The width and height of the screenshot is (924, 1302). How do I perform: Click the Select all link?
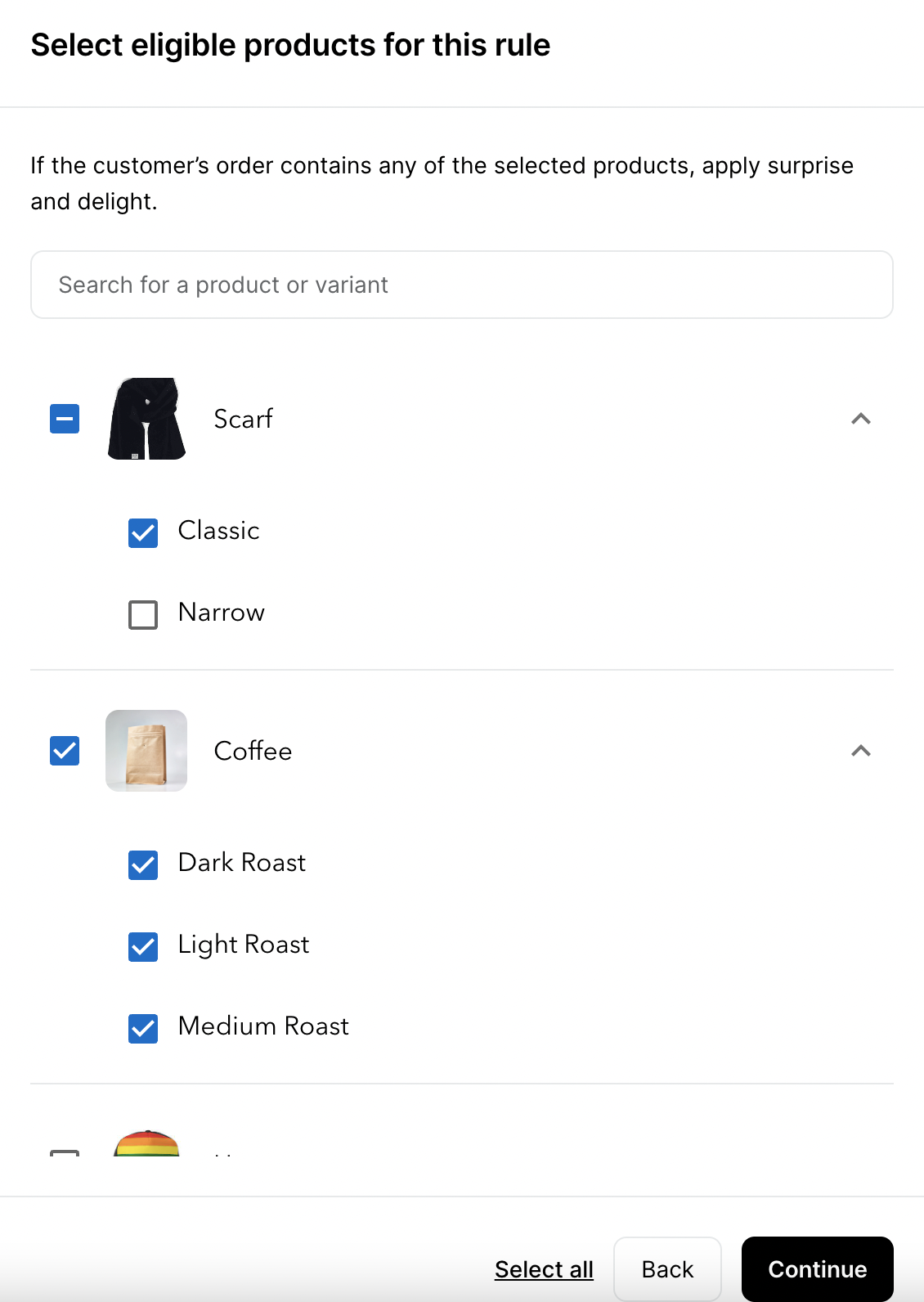[x=544, y=1269]
